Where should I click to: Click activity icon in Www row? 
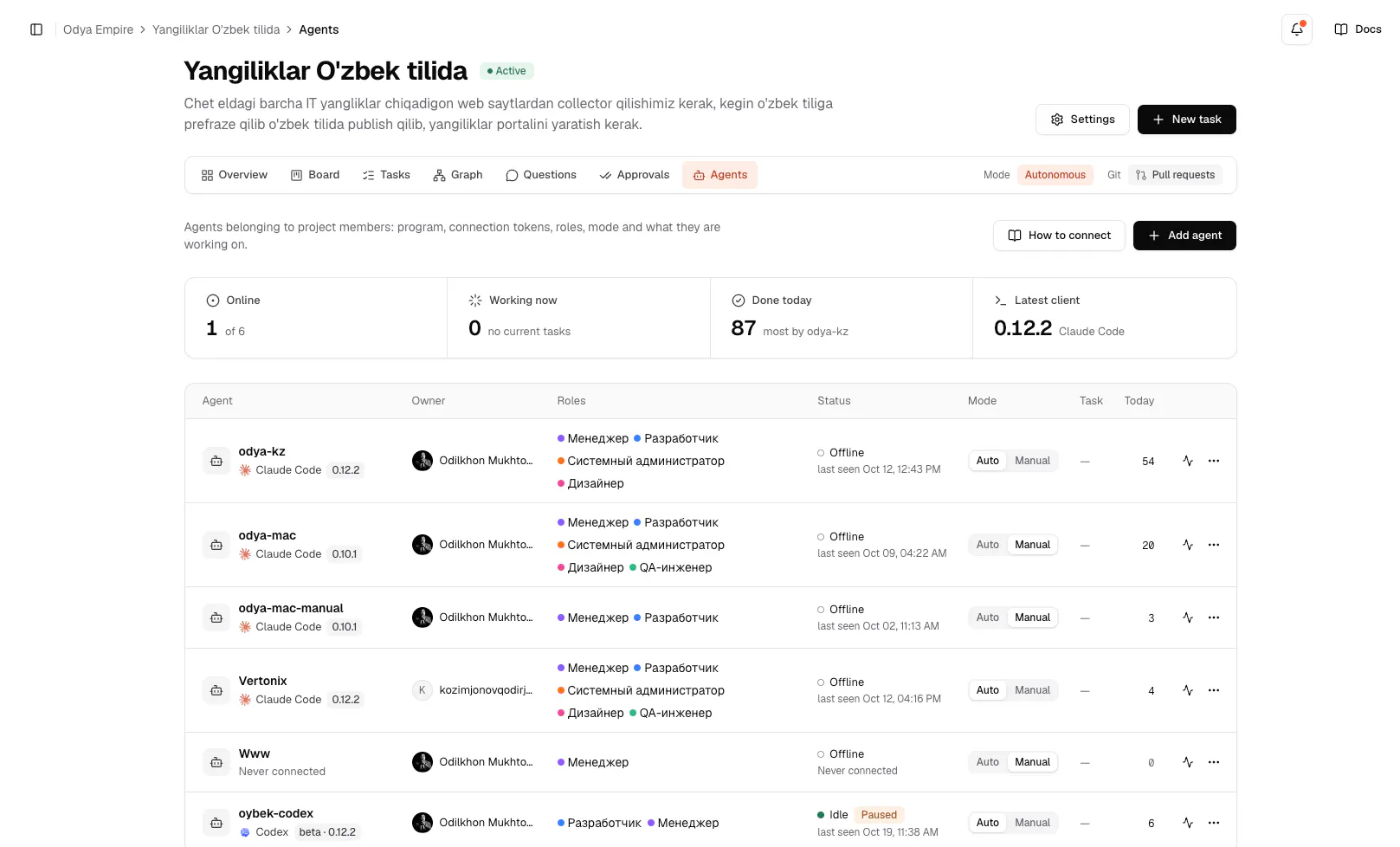(x=1188, y=762)
